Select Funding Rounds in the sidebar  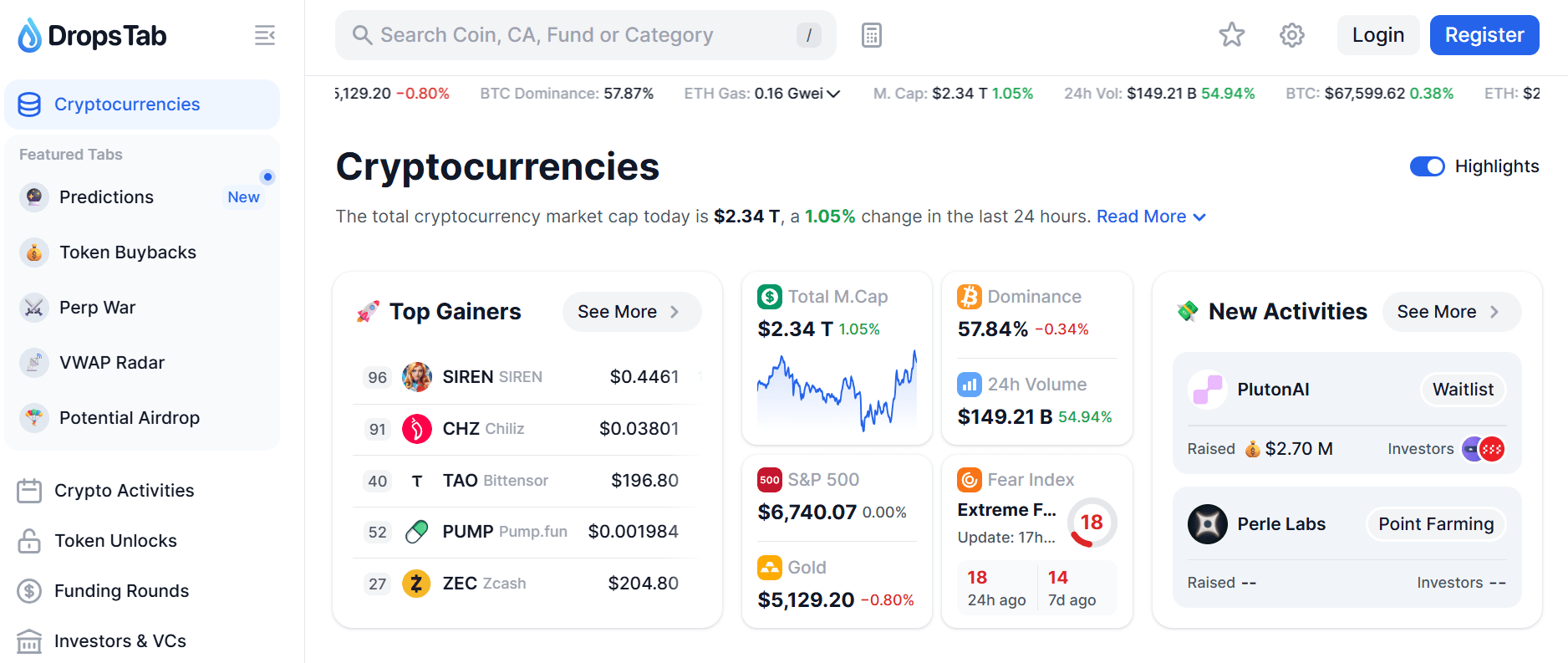point(121,591)
